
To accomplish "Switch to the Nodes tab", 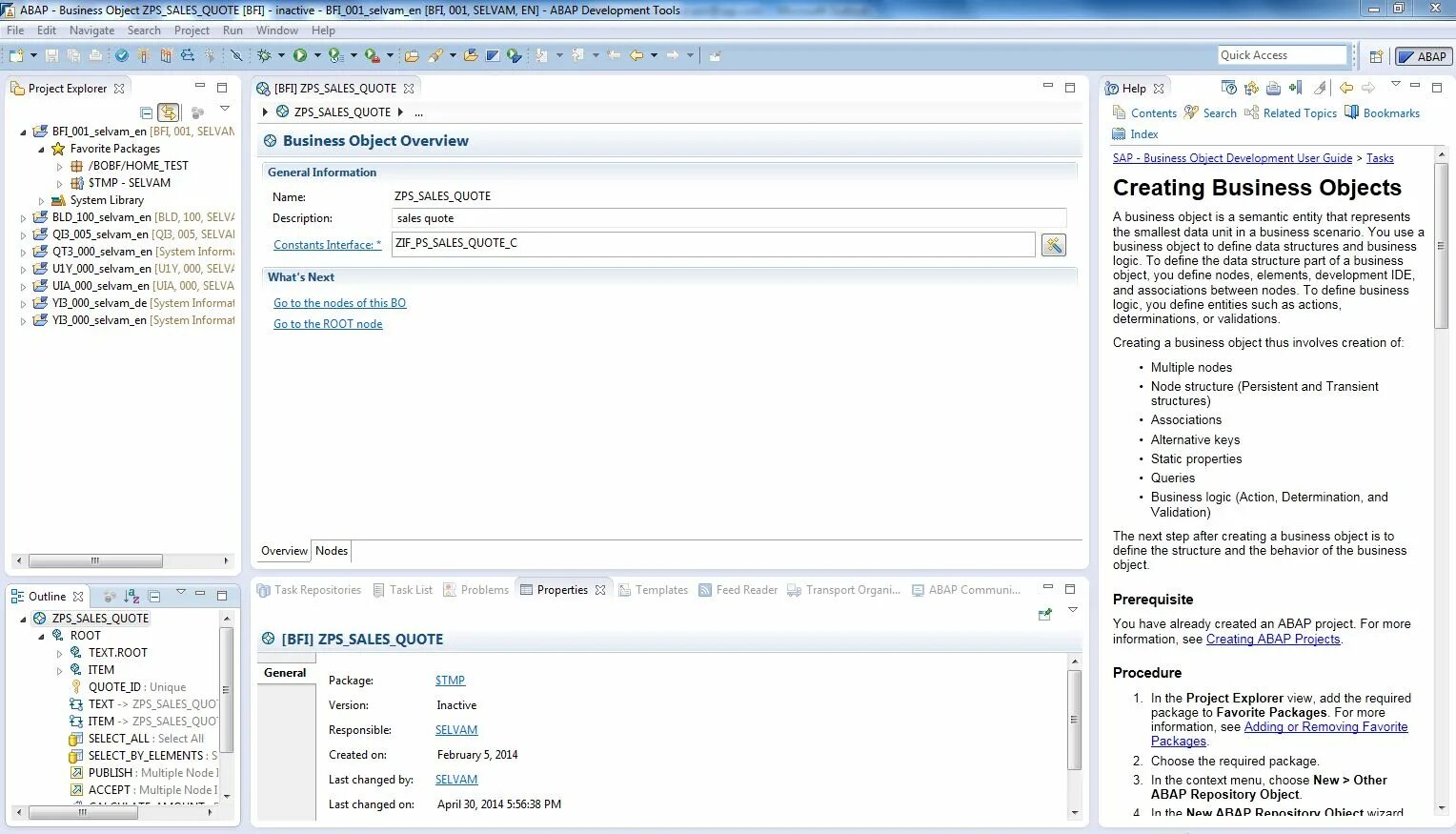I will tap(332, 551).
